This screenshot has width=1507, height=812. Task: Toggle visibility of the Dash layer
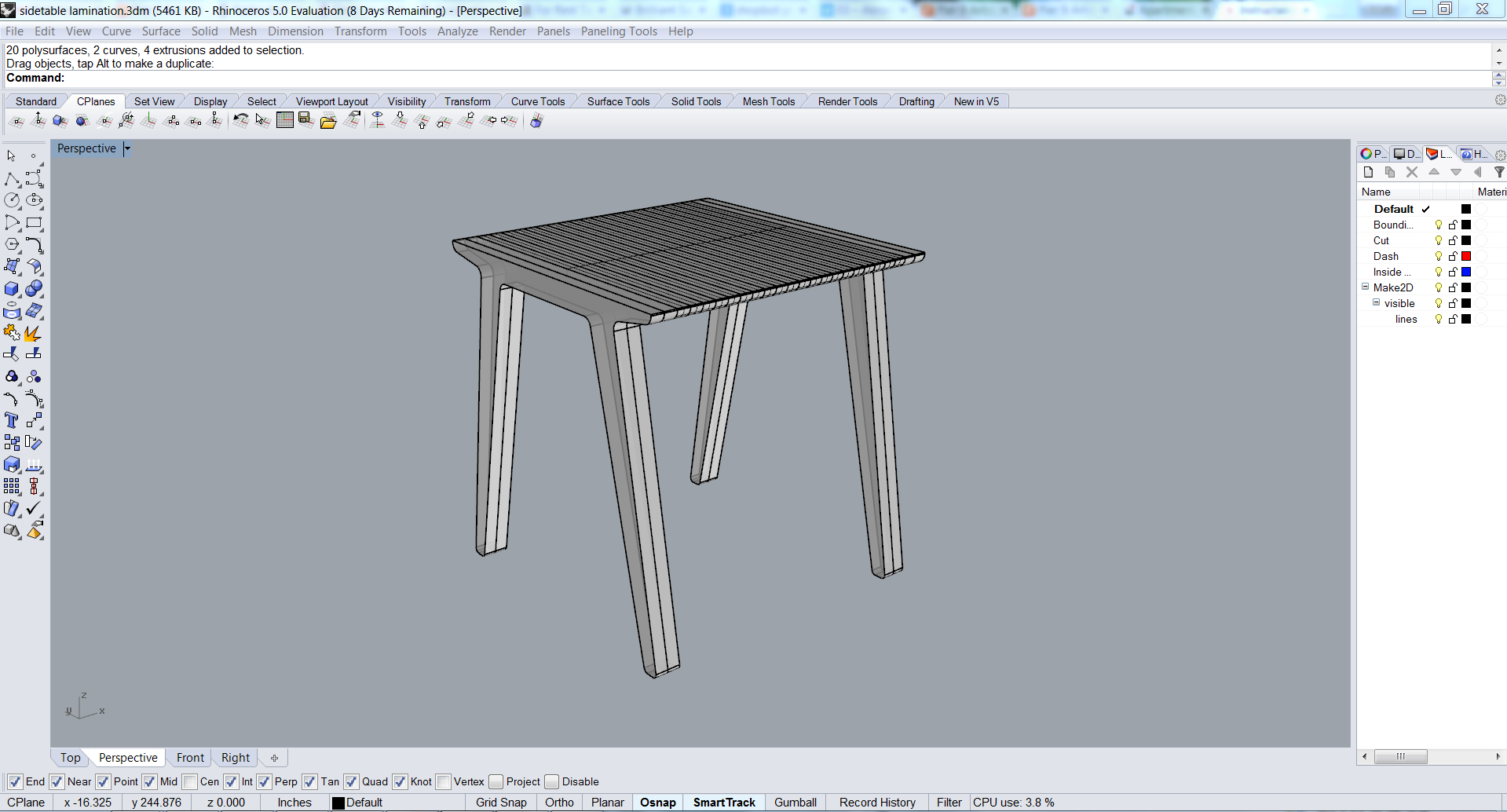pyautogui.click(x=1439, y=256)
